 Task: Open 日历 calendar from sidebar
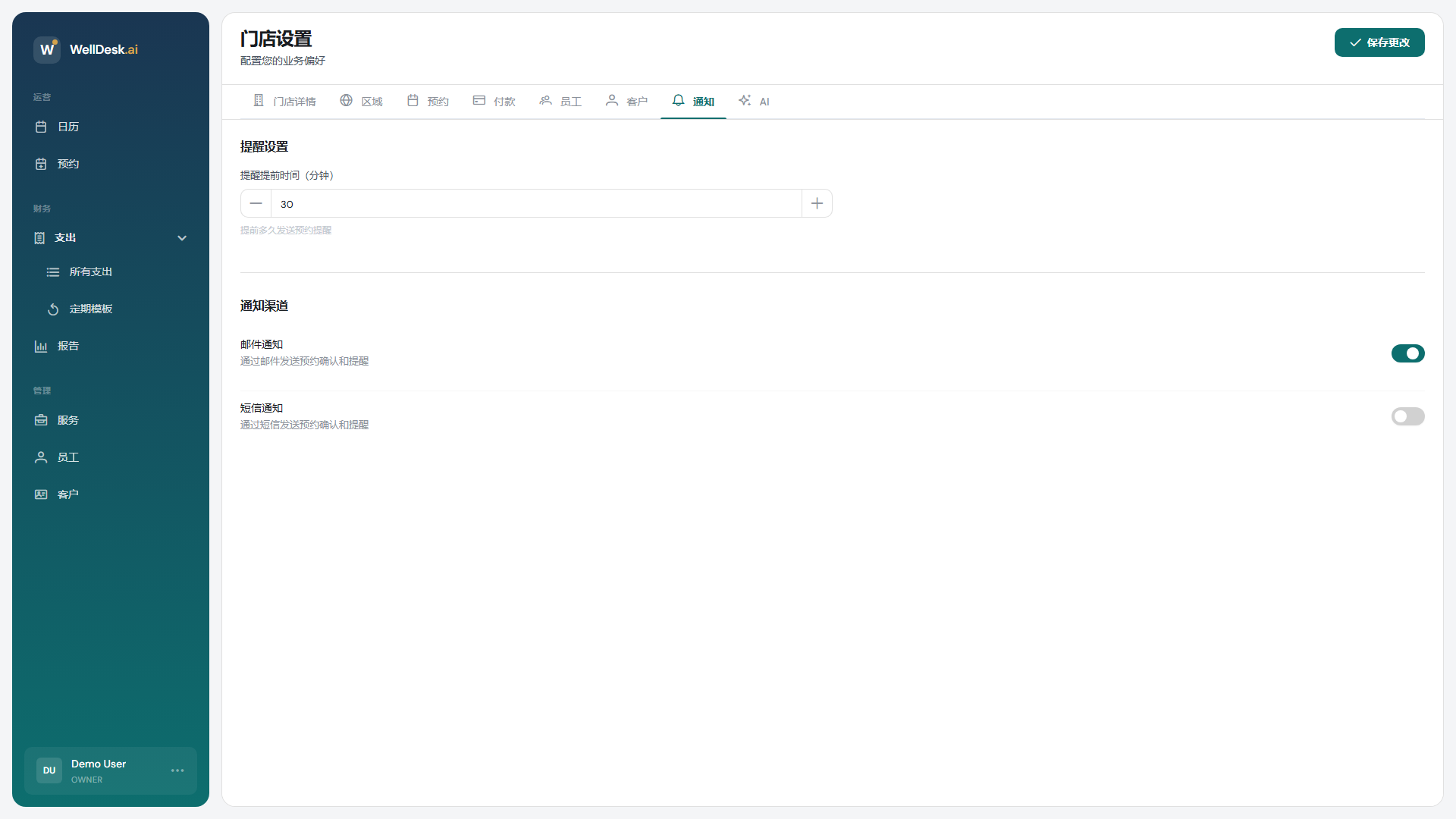[67, 127]
